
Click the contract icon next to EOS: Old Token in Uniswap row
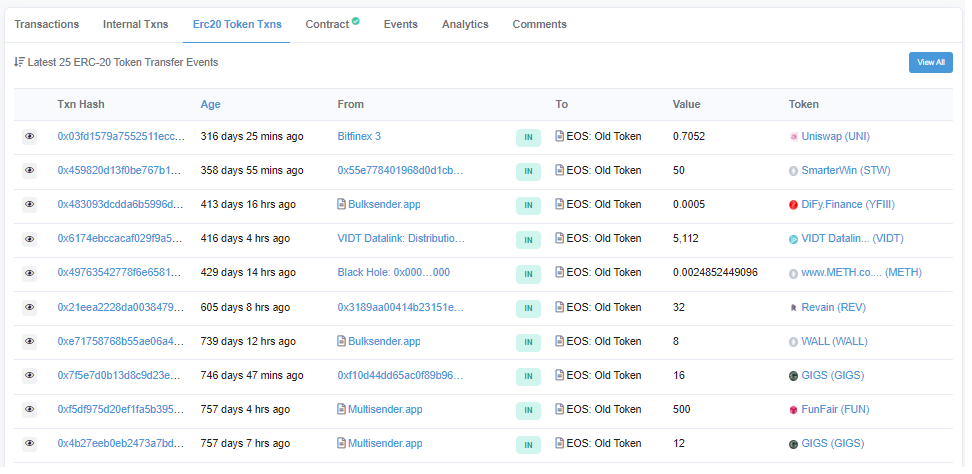tap(559, 136)
